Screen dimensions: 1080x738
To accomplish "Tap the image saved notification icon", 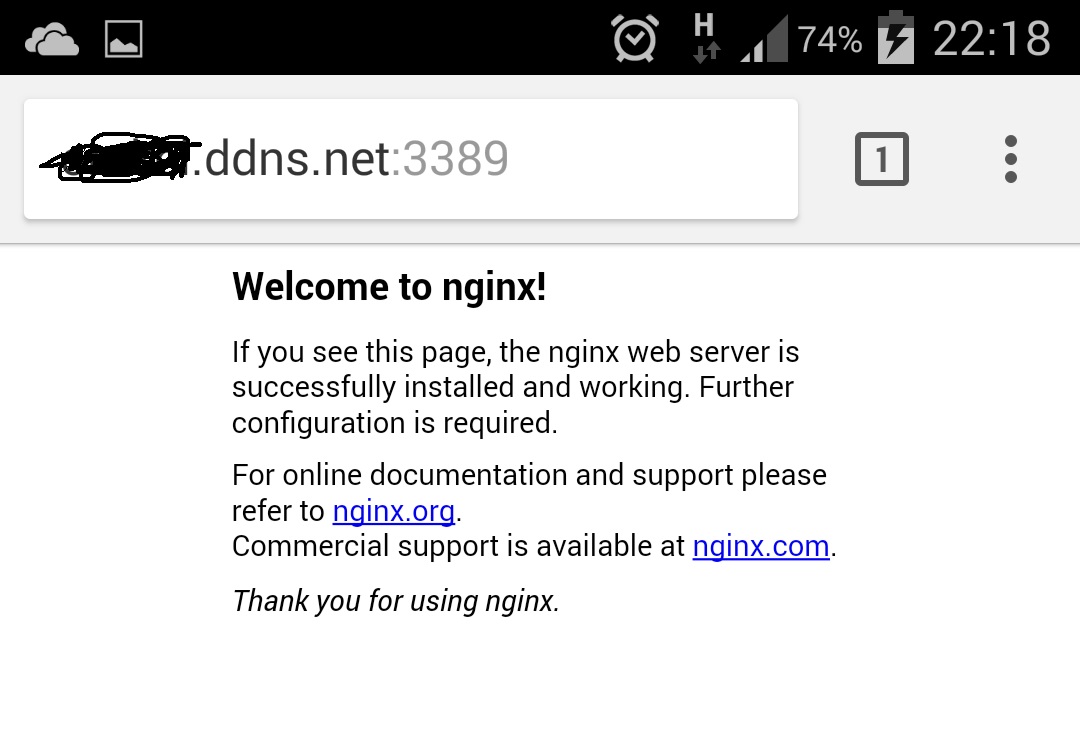I will coord(124,39).
